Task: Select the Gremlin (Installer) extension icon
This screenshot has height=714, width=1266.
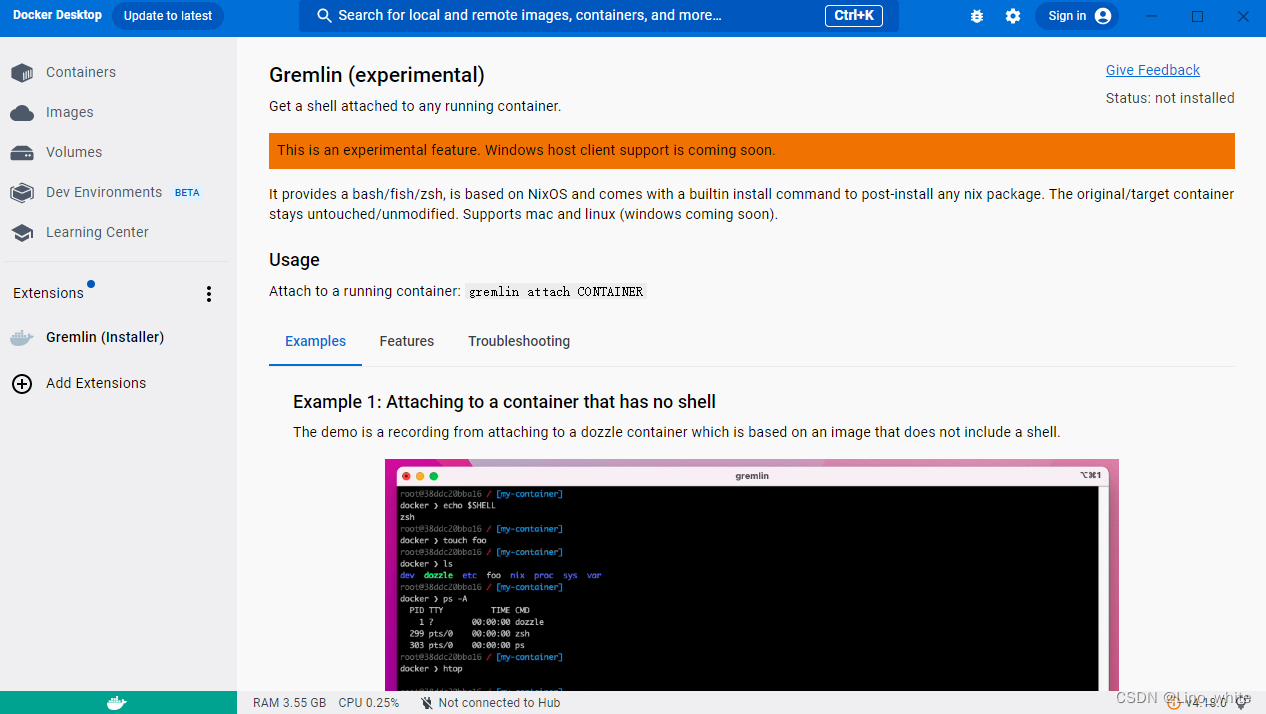Action: pos(22,337)
